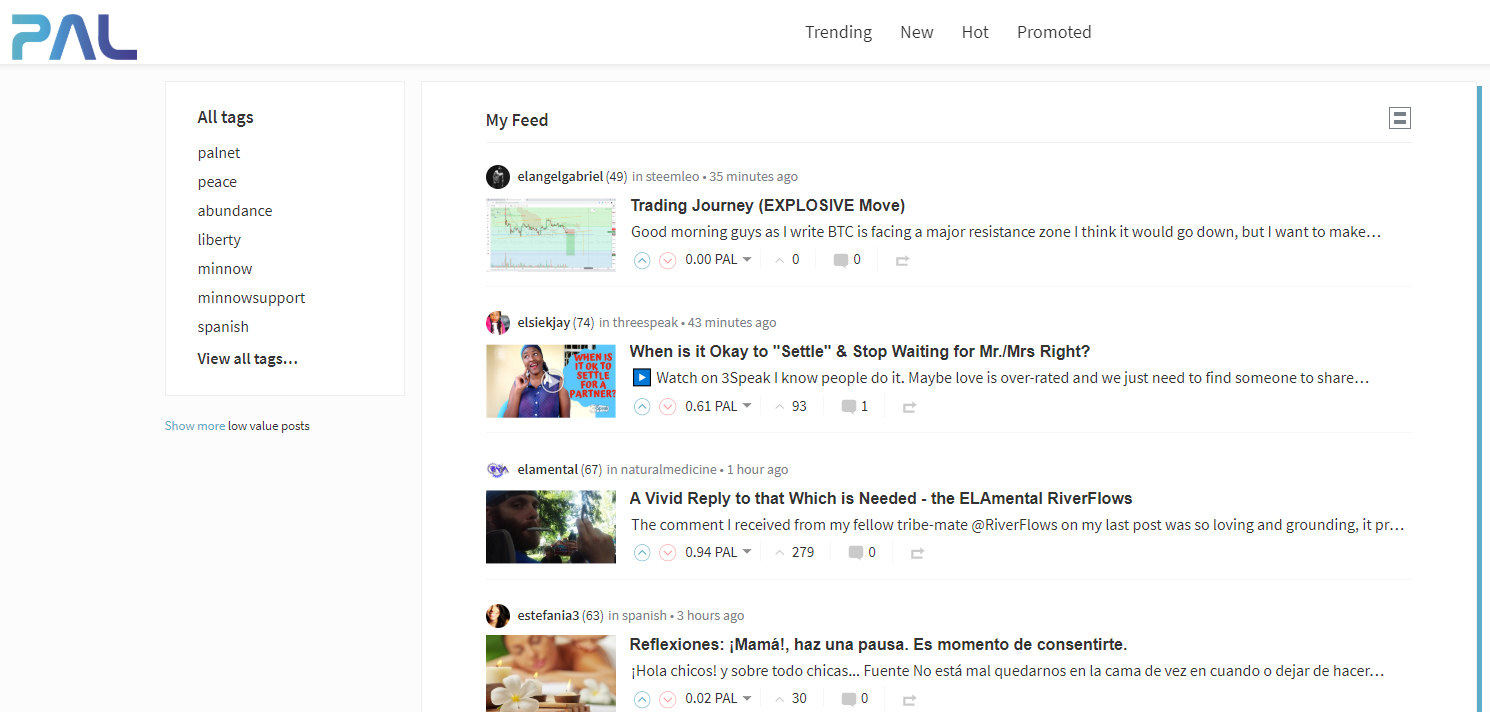Select the peace tag
1490x712 pixels.
tap(217, 182)
